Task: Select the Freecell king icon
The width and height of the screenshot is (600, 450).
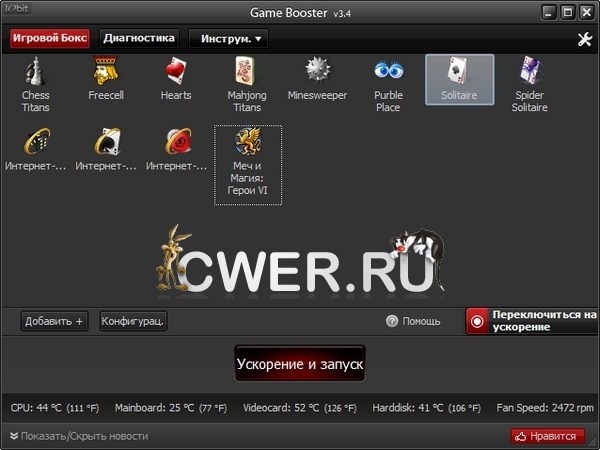Action: 106,71
